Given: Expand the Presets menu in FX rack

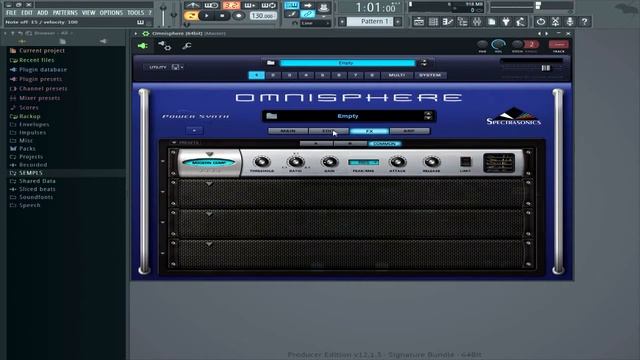Looking at the screenshot, I should pos(185,142).
